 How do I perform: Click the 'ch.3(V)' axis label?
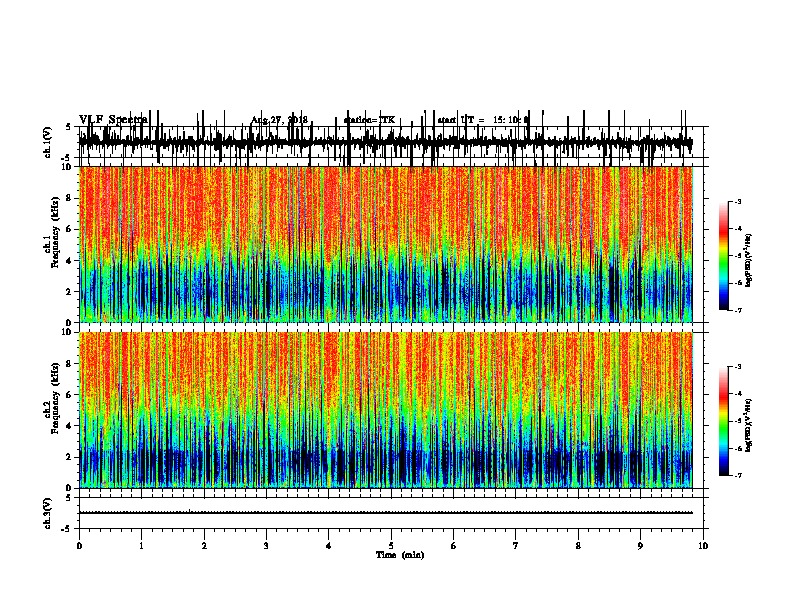click(47, 513)
